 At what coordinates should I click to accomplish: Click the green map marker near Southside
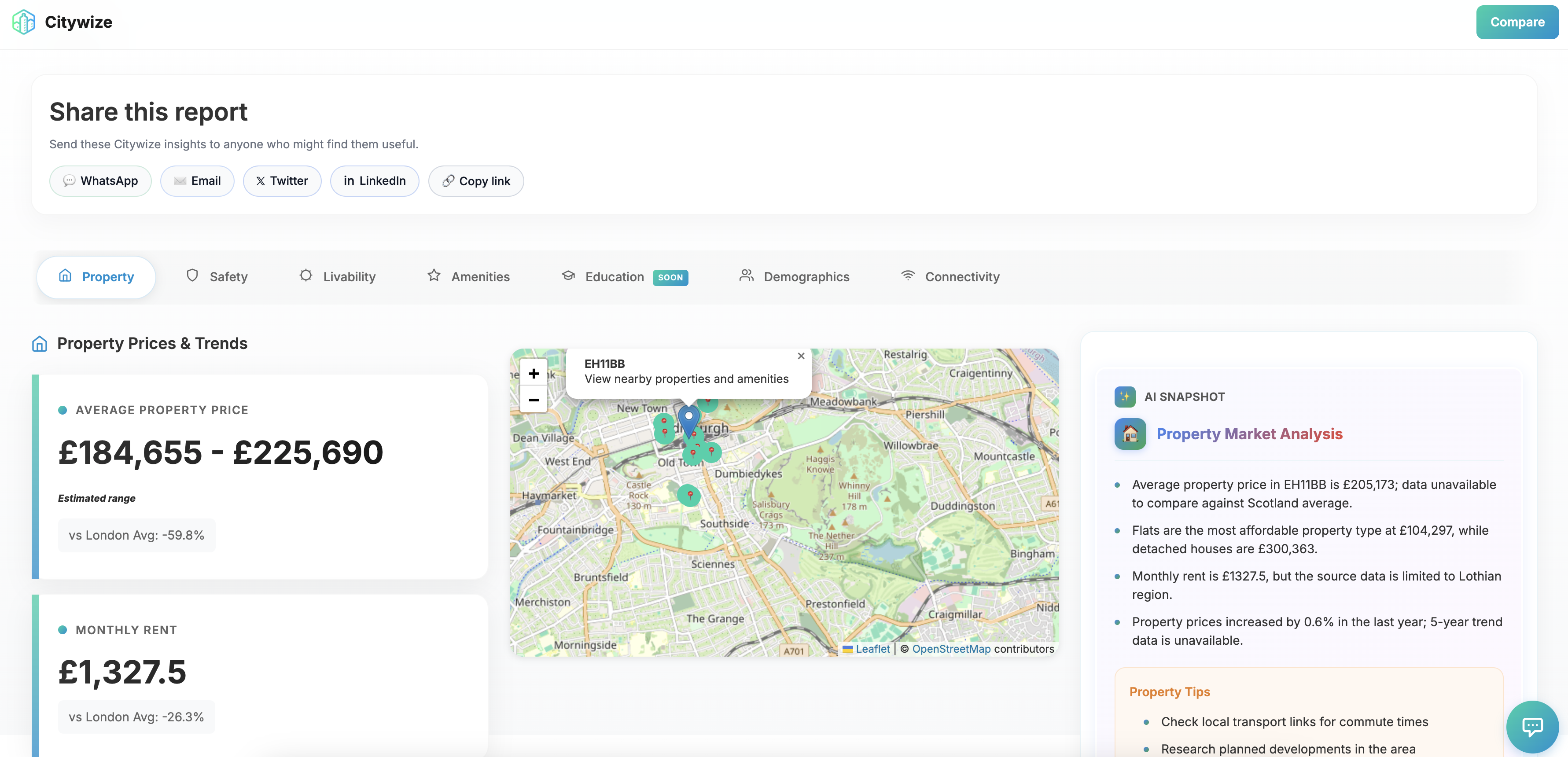[689, 495]
